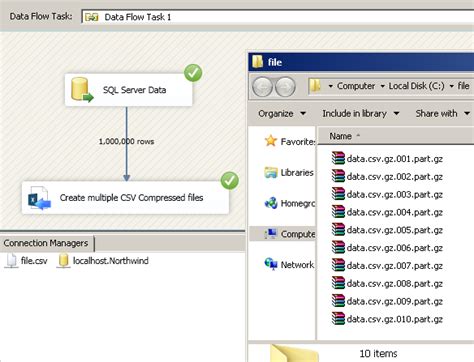Select the localhost.Northwind connection manager icon
The height and width of the screenshot is (362, 474).
coord(63,261)
